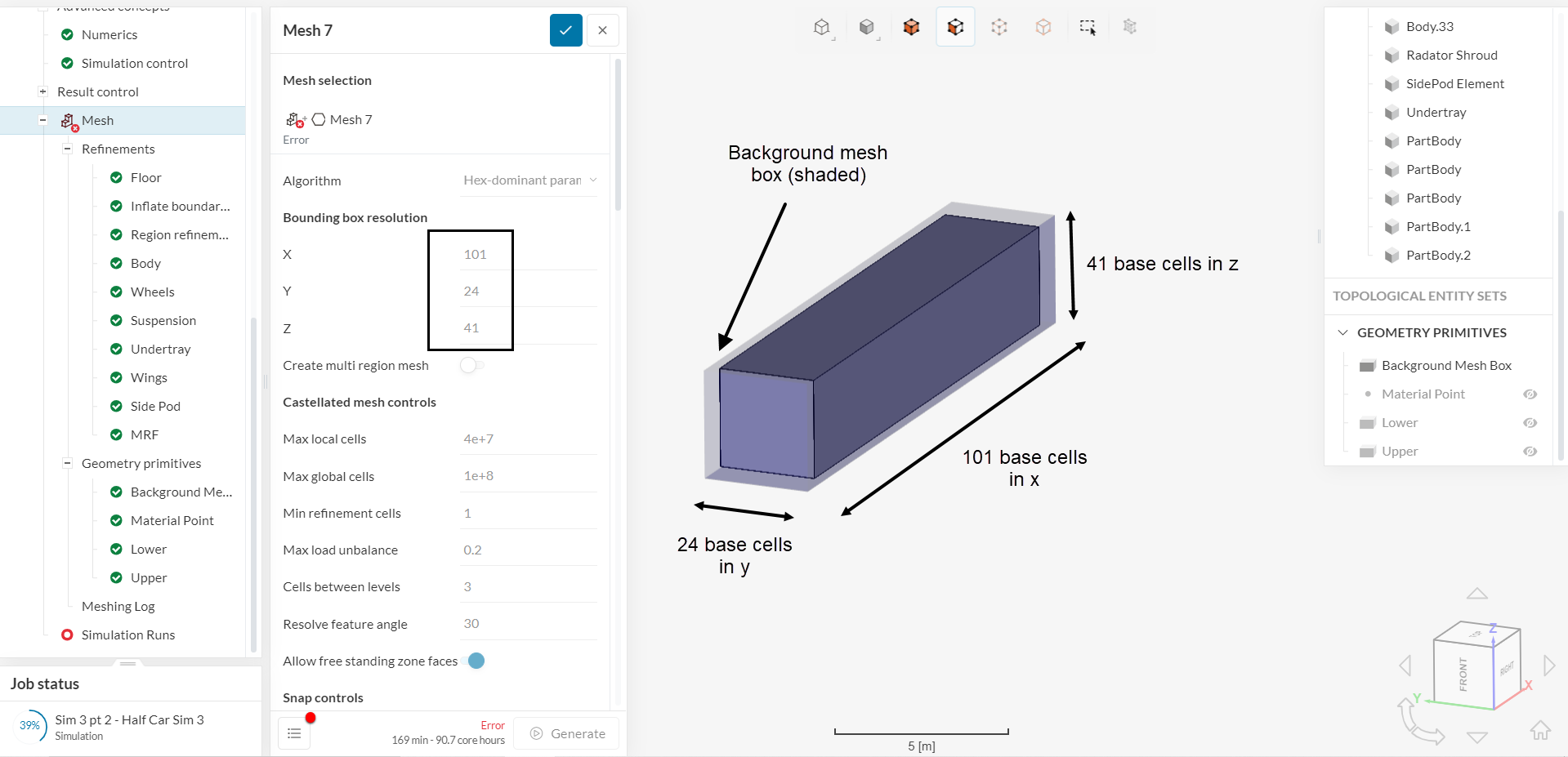Viewport: 1568px width, 757px height.
Task: Click the Mesh 7 error mesh icon
Action: pos(295,120)
